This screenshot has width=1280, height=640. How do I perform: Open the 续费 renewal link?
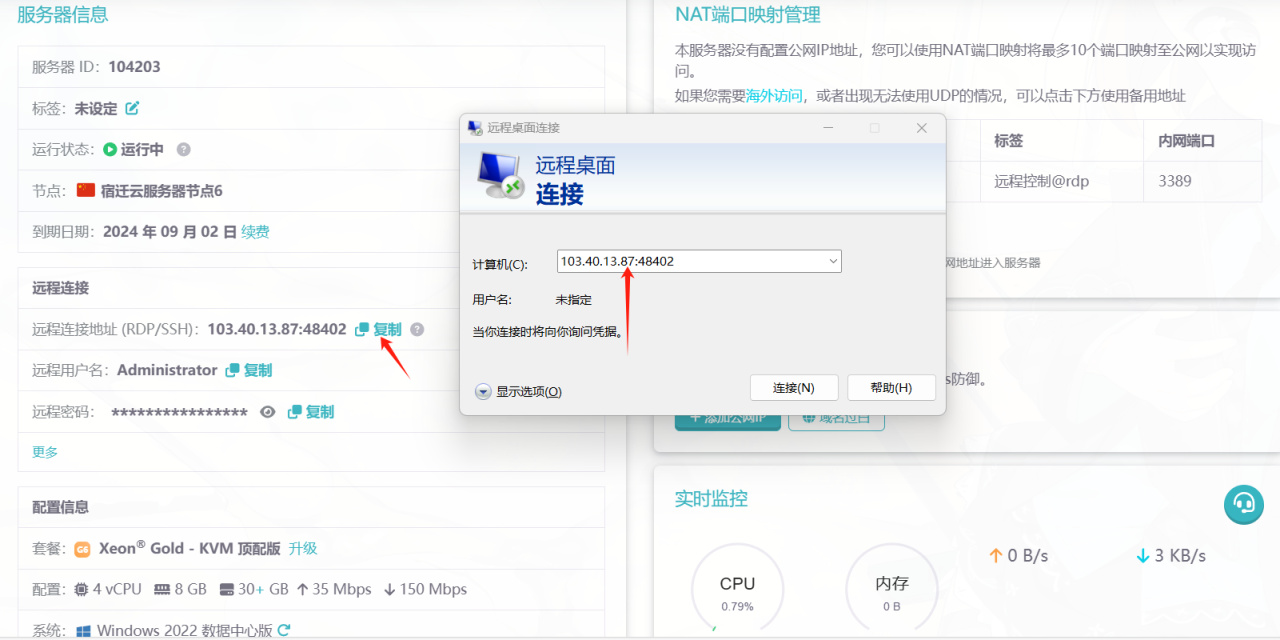coord(255,232)
